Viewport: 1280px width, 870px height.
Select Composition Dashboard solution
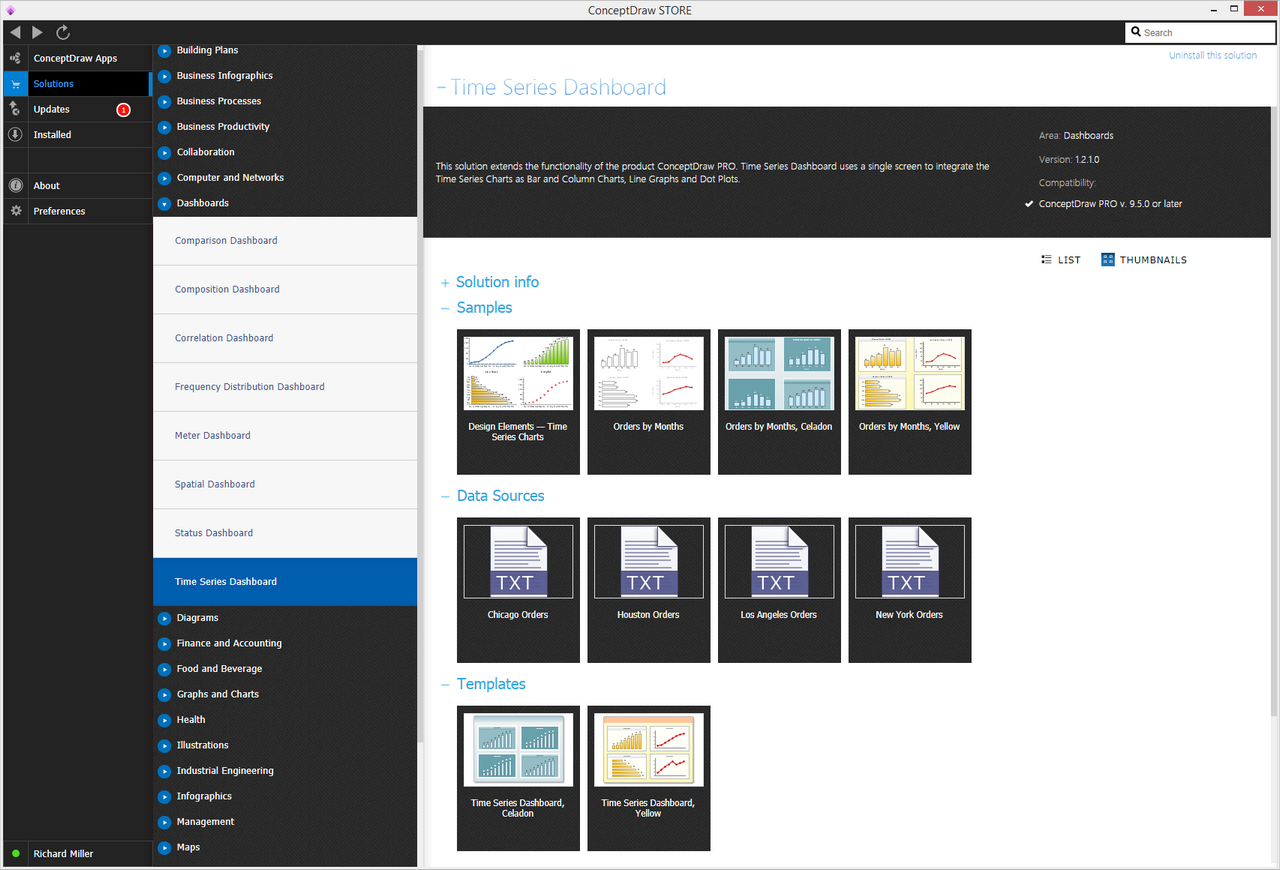(x=285, y=290)
